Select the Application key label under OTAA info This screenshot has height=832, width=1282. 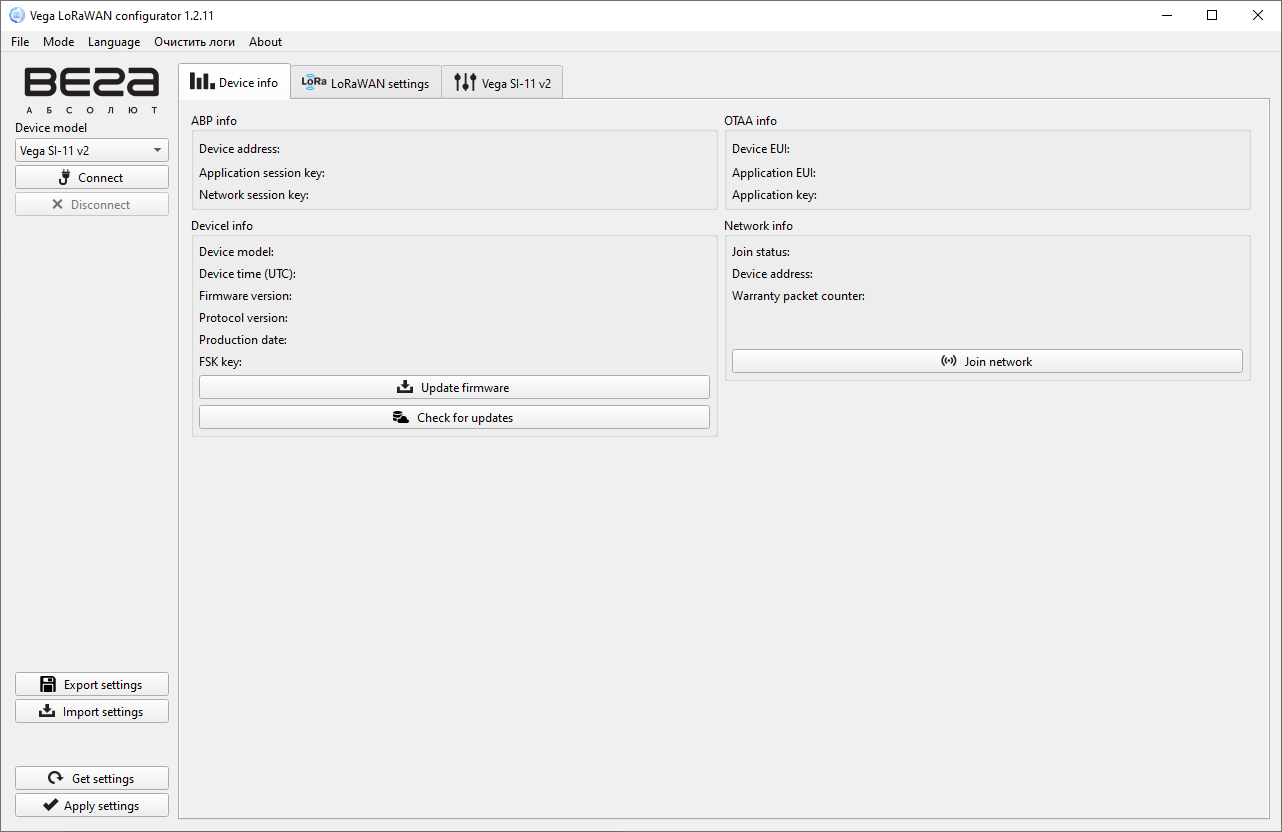[x=774, y=195]
